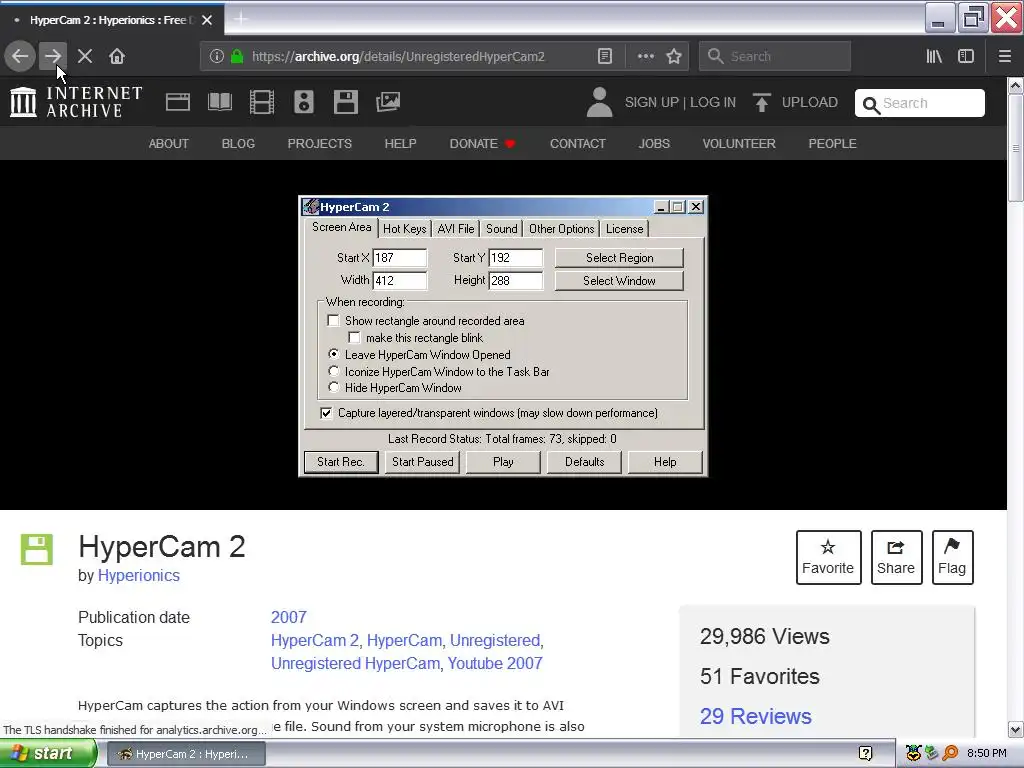The height and width of the screenshot is (768, 1024).
Task: Switch to the Hot Keys tab
Action: point(405,229)
